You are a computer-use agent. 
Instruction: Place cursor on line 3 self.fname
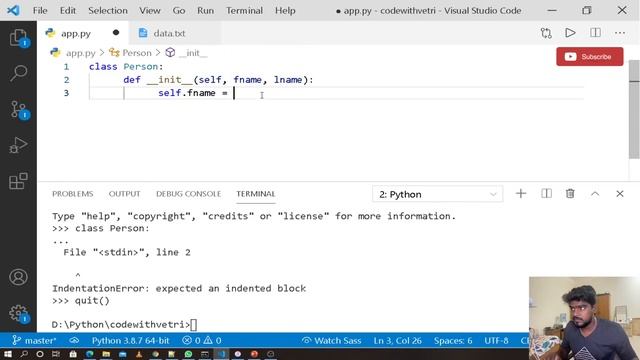193,93
